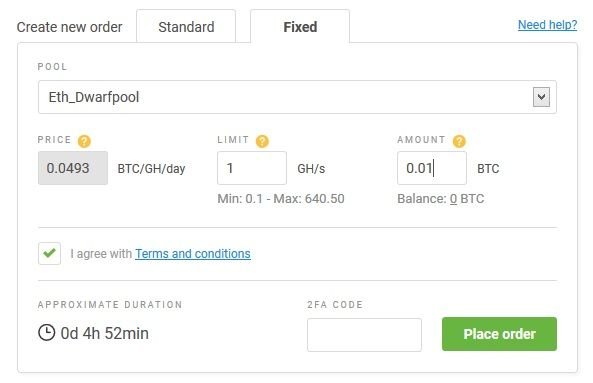Open the Eth_Dwarfpool pool selector
The height and width of the screenshot is (383, 593).
297,97
